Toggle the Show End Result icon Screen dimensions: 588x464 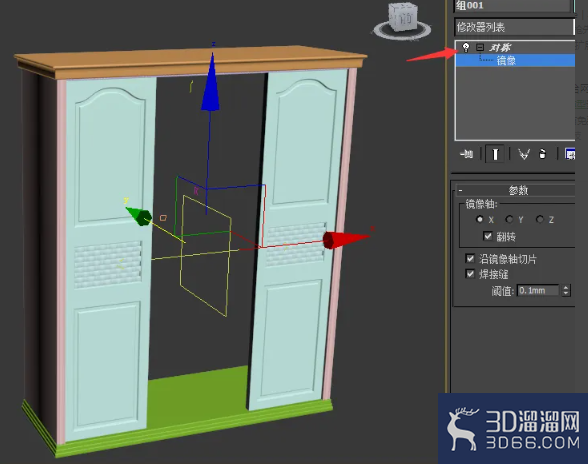[x=495, y=154]
